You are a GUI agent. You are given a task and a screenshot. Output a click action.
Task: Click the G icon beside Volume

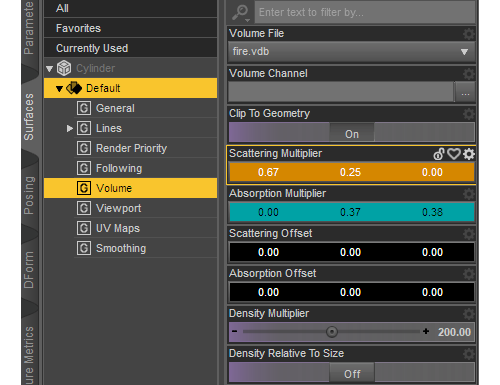[84, 188]
